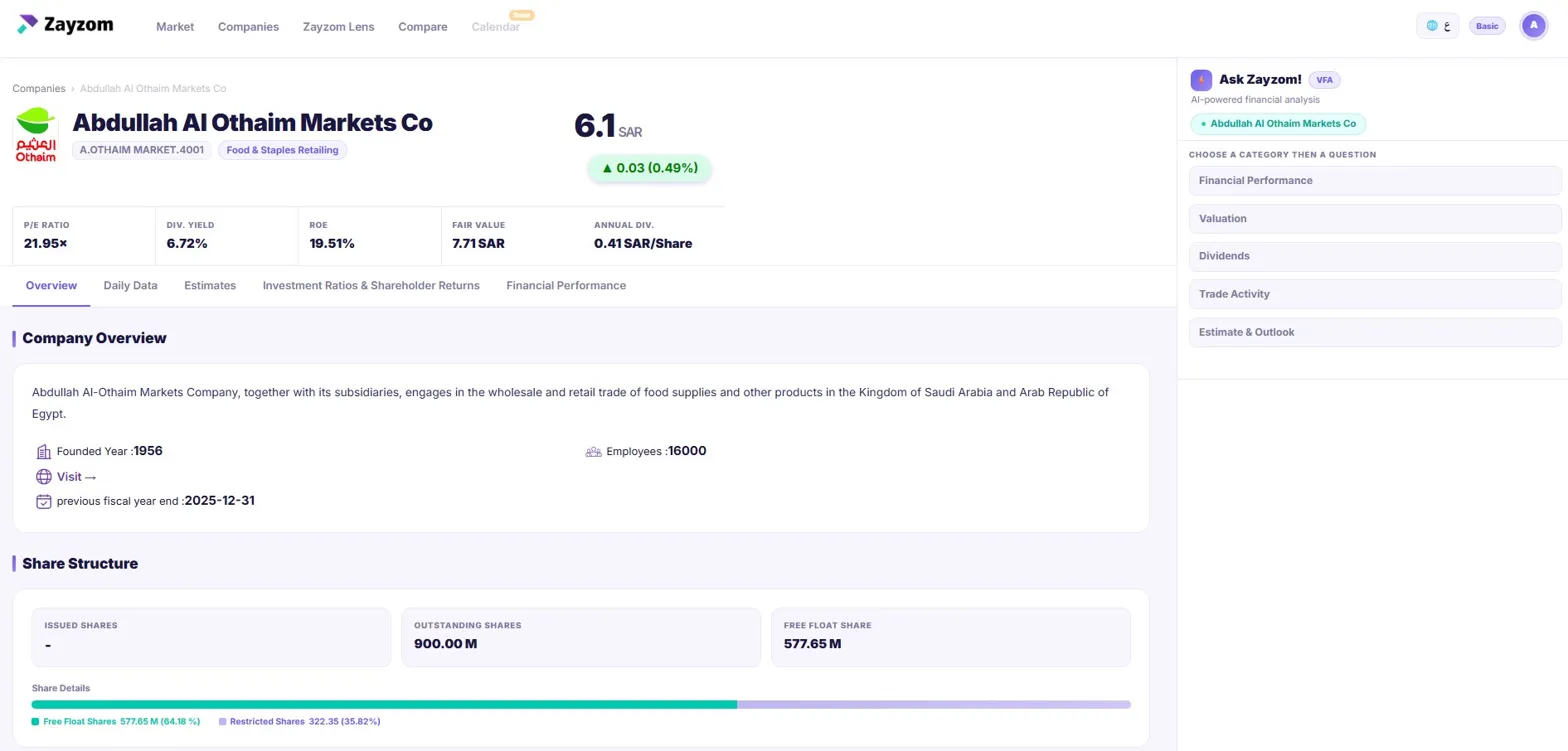Screen dimensions: 1568x751
Task: Click the Restricted Shares legend swatch
Action: [222, 721]
